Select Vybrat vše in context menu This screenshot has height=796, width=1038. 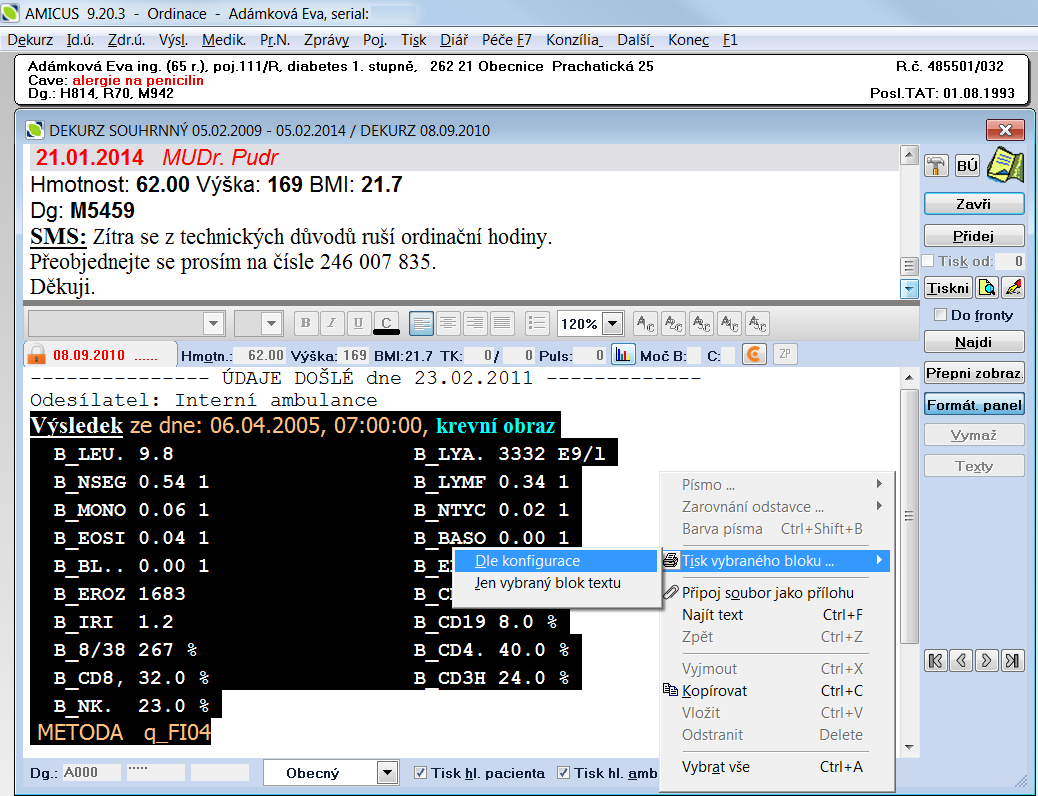coord(777,767)
